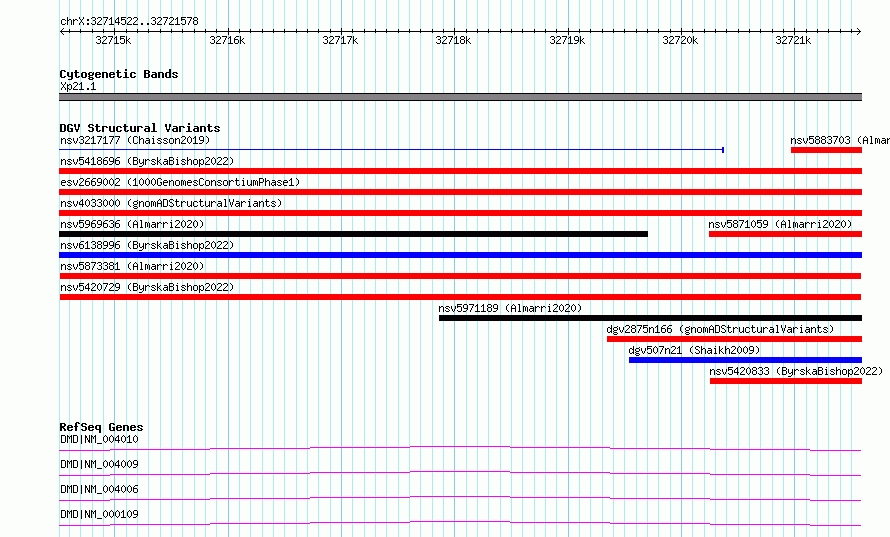Click the black nsv5971189 variant bar
Viewport: 890px width, 537px height.
click(x=650, y=318)
